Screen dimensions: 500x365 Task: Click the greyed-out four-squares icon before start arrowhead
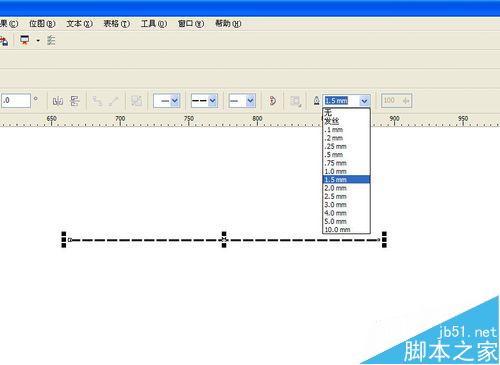point(136,101)
